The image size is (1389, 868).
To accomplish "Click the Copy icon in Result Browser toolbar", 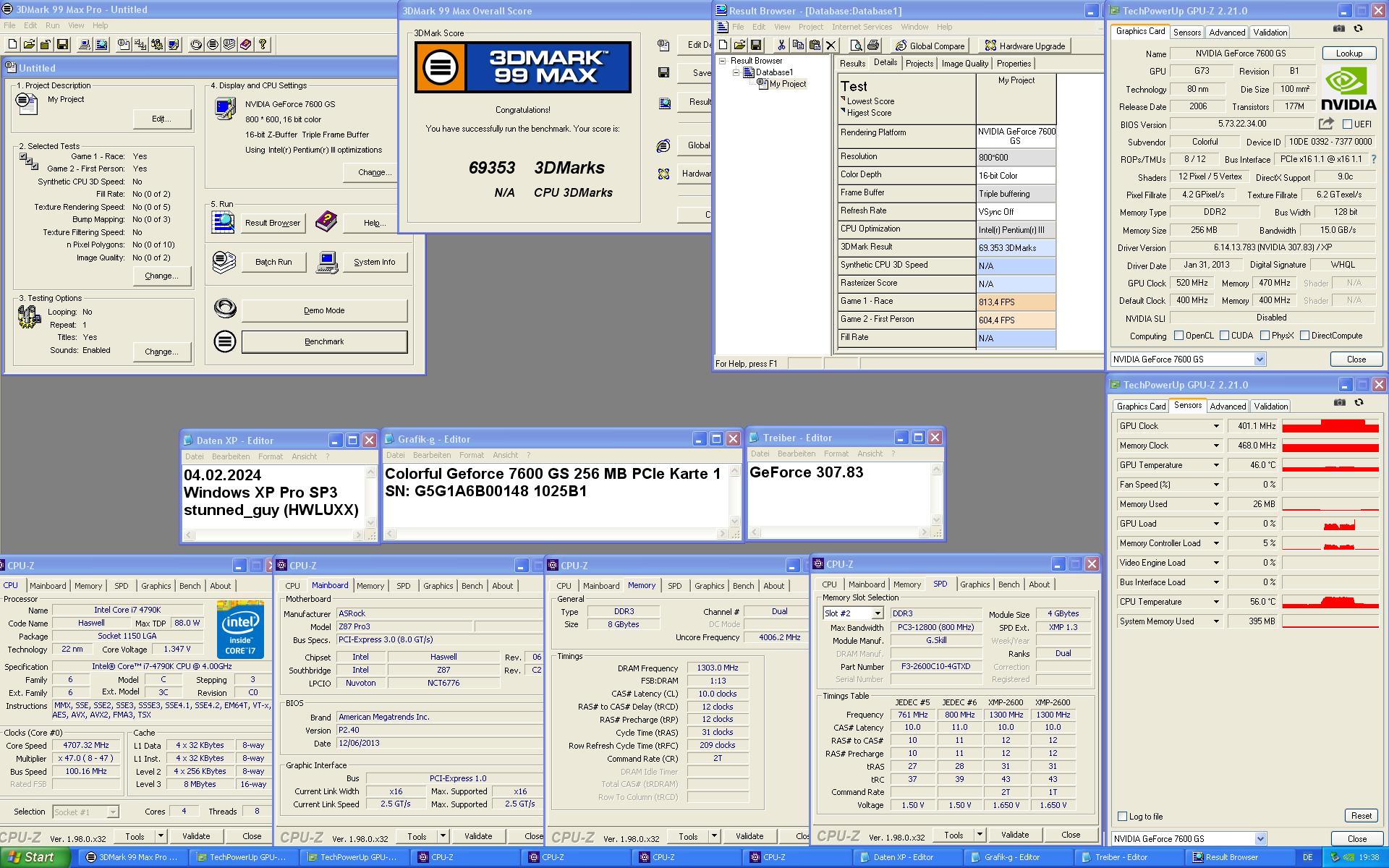I will click(798, 46).
